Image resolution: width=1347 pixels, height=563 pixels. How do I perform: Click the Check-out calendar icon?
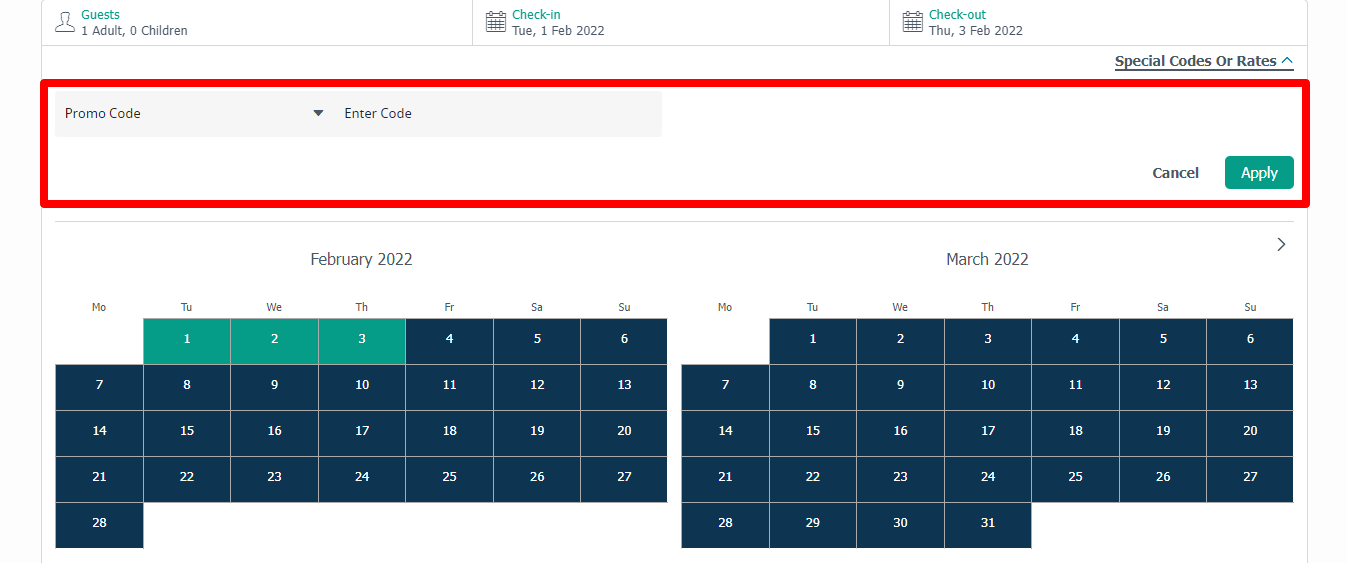coord(912,22)
